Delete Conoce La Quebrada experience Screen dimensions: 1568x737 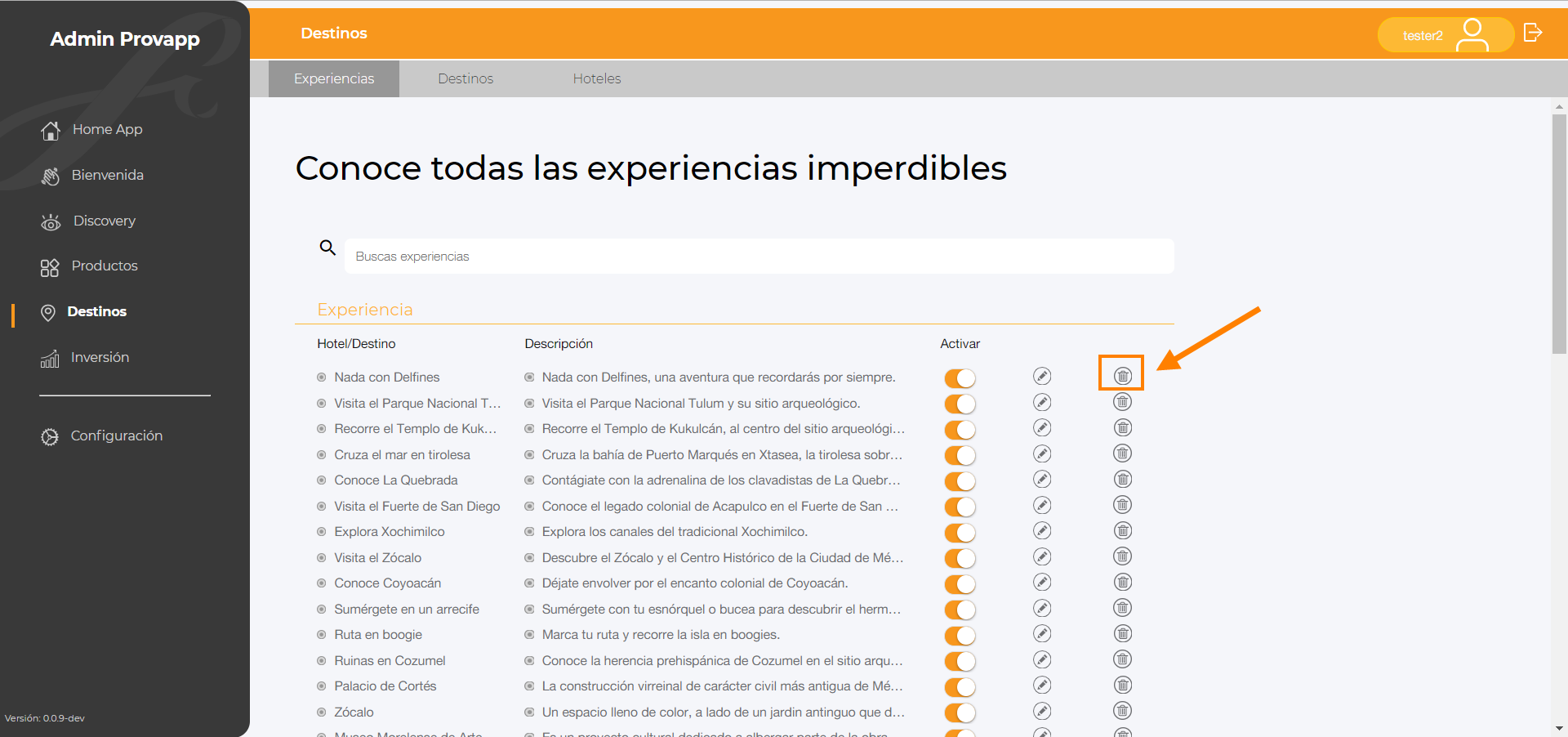pyautogui.click(x=1123, y=479)
